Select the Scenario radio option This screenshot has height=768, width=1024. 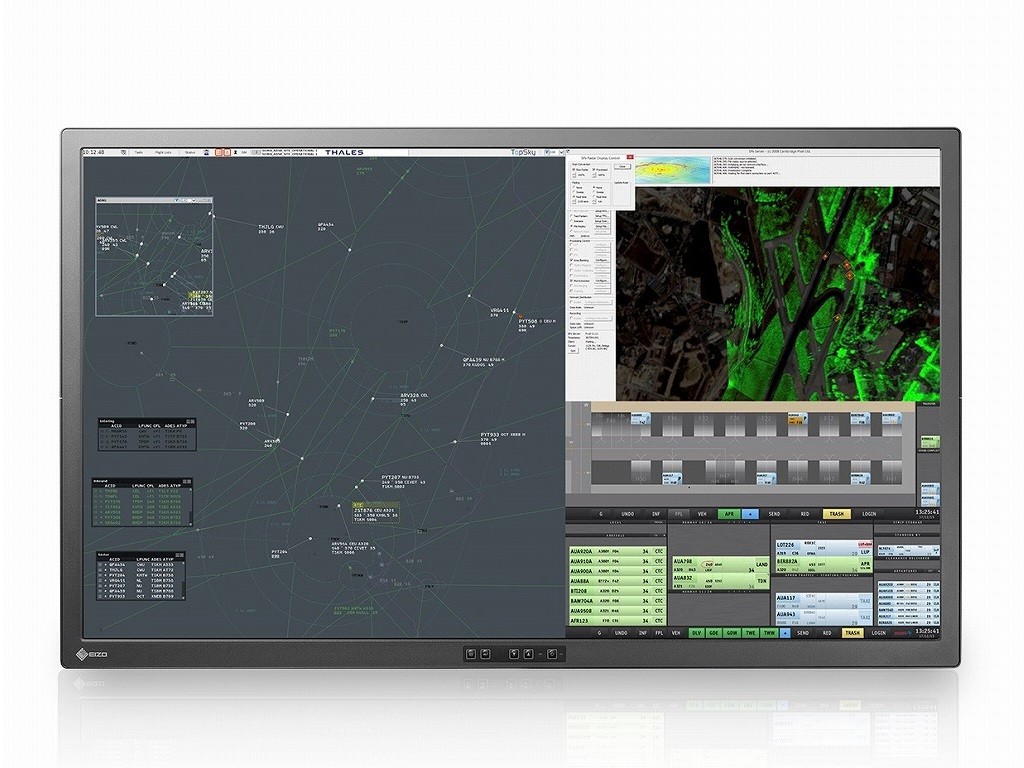click(571, 221)
